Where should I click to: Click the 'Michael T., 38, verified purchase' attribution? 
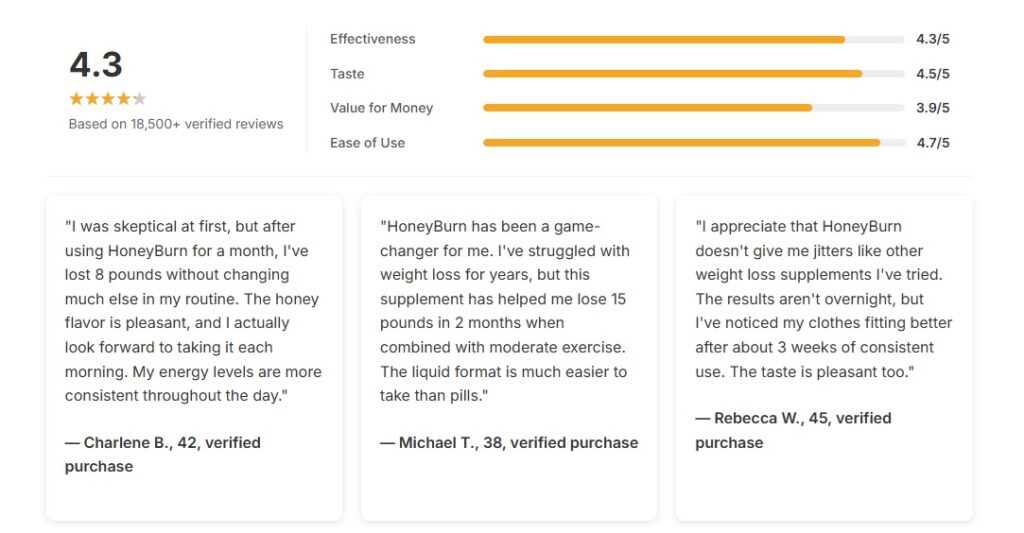[x=509, y=442]
